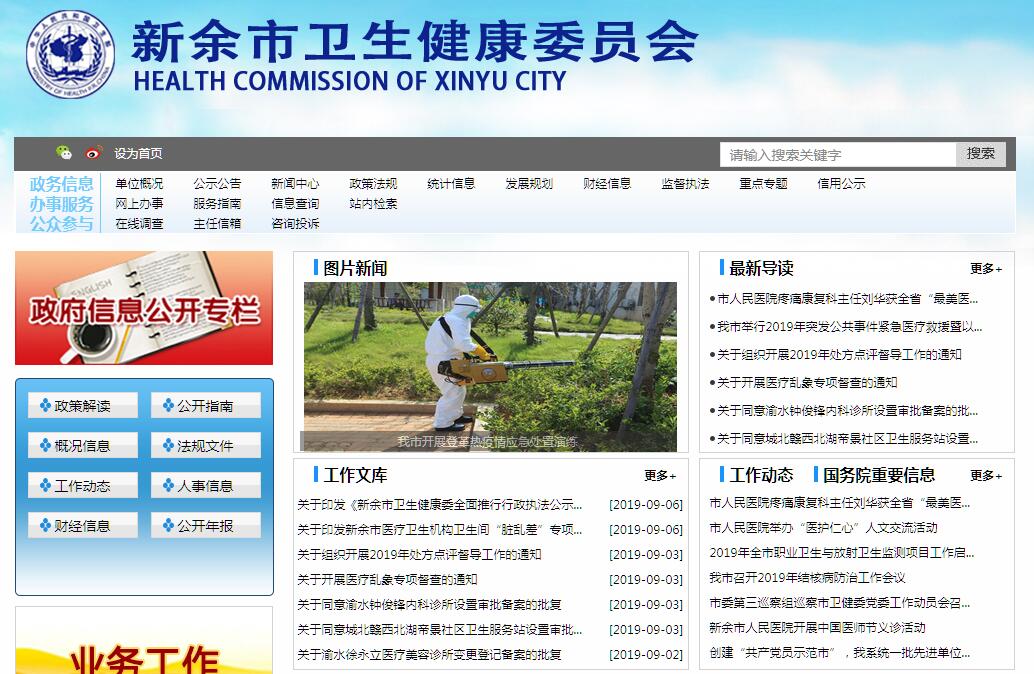The width and height of the screenshot is (1034, 674).
Task: Open the 政府信息公开专栏 banner
Action: click(x=144, y=308)
